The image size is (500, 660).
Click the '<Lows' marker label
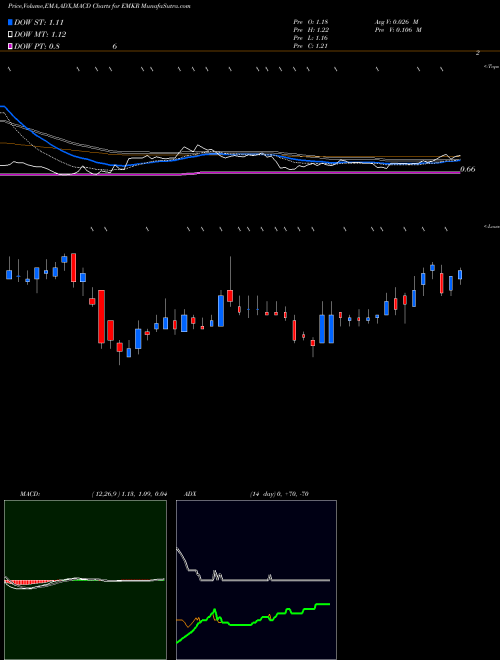(x=491, y=227)
